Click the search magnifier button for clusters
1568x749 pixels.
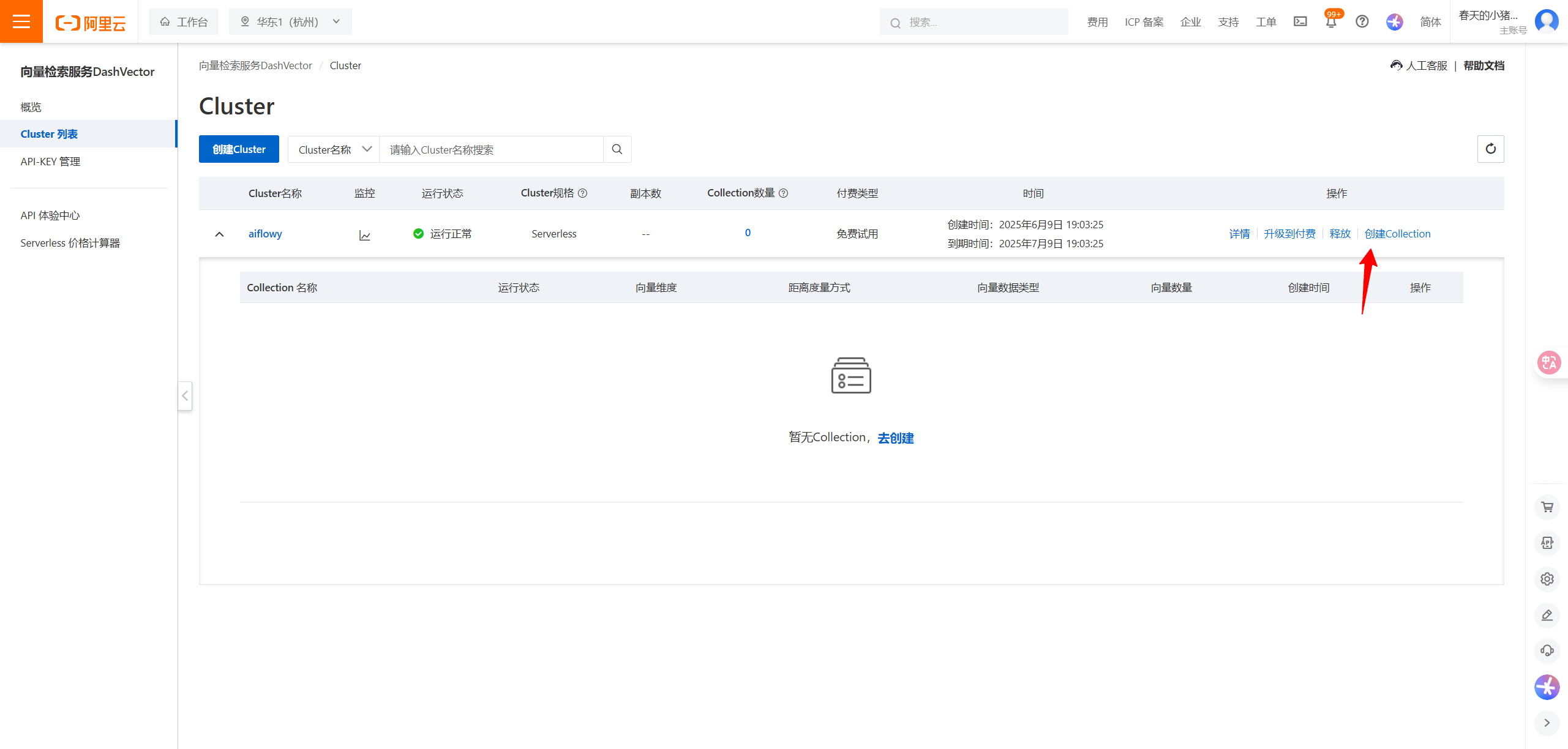[617, 149]
